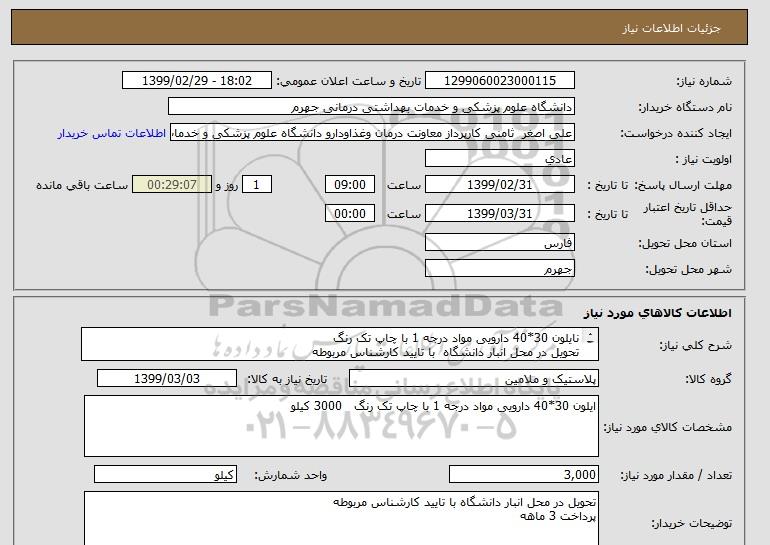Click the text ساعت باقی مانده

82,185
